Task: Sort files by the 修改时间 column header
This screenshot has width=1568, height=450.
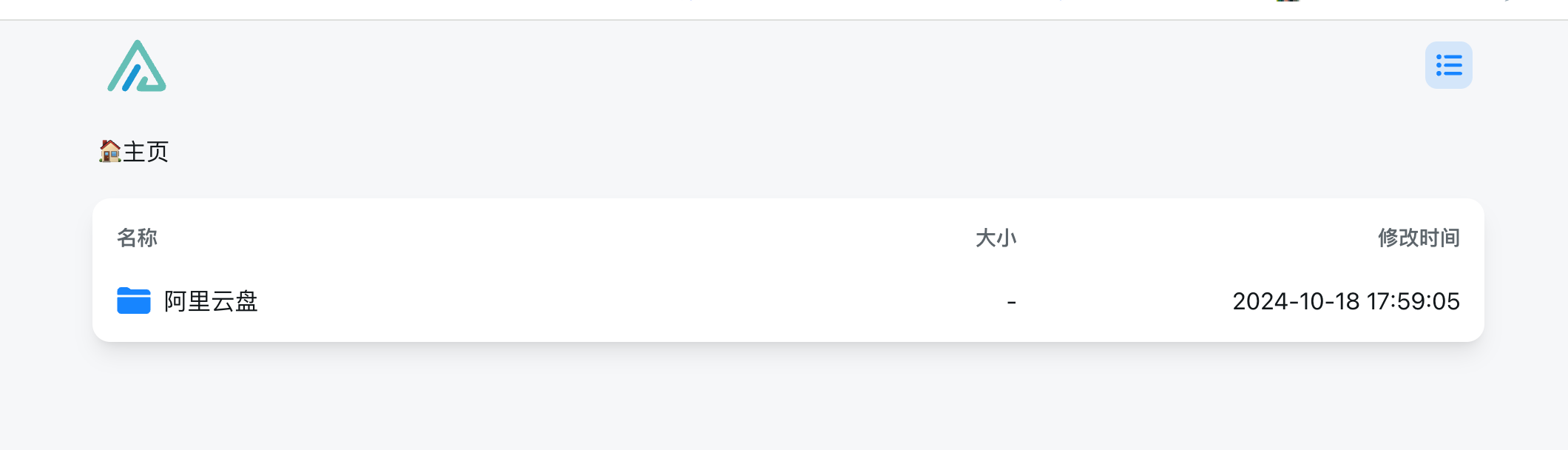Action: click(x=1419, y=238)
